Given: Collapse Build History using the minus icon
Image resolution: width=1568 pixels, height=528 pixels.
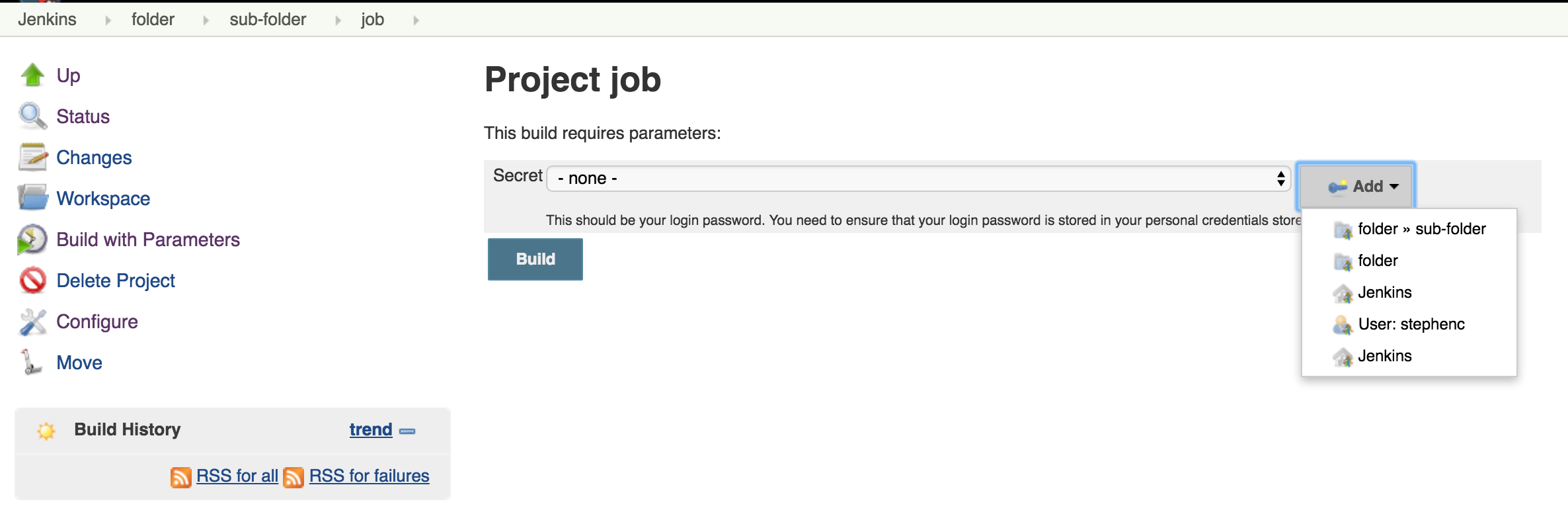Looking at the screenshot, I should (408, 431).
